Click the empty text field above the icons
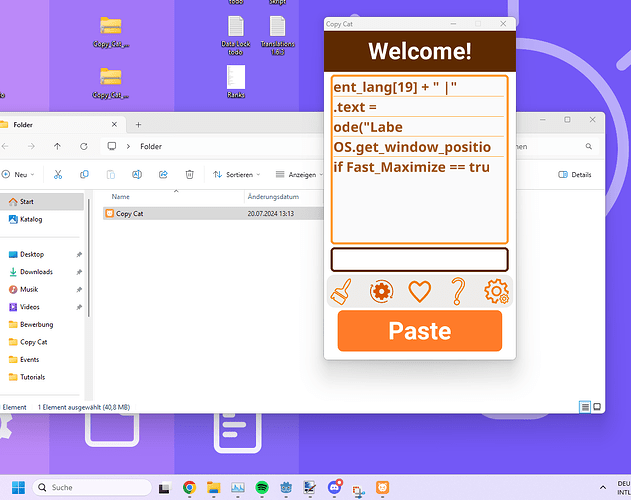Screen dimensions: 631x500 (x=419, y=259)
